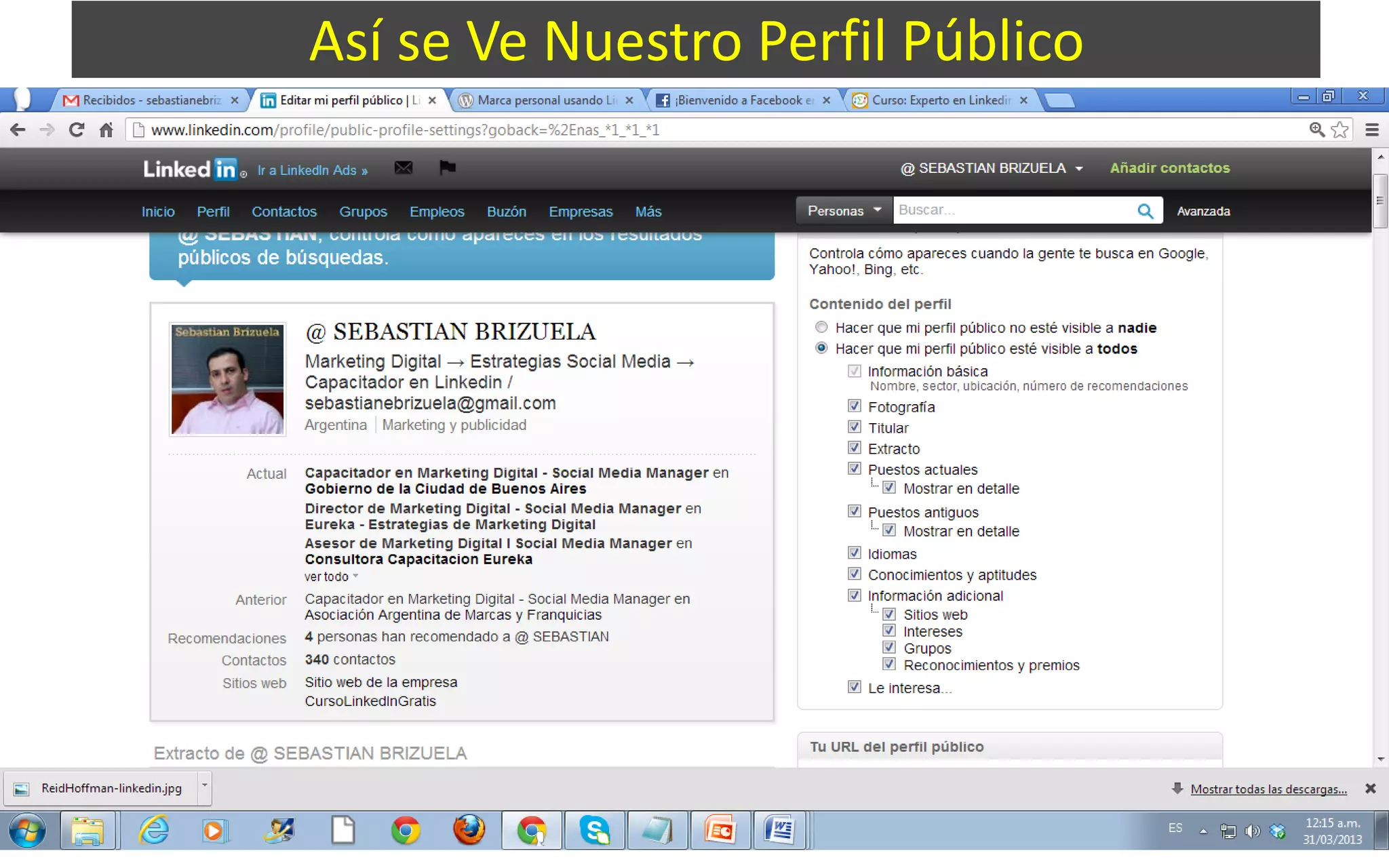Toggle the Puestos actuales checkbox
The height and width of the screenshot is (868, 1389).
[x=855, y=469]
